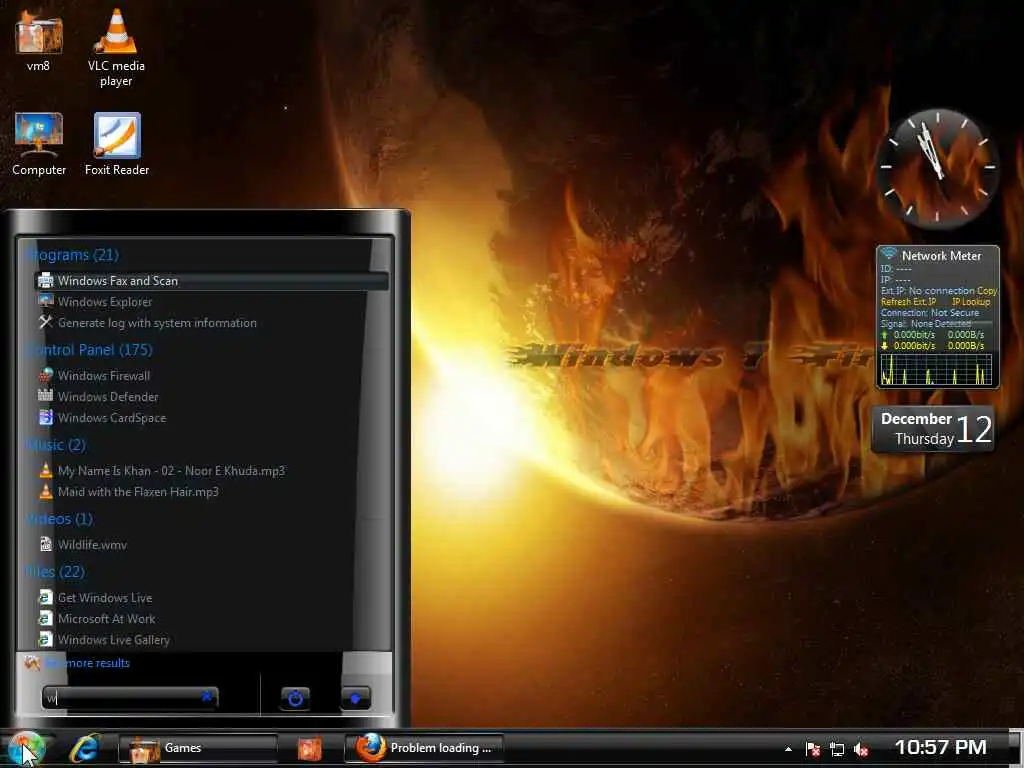Click IP Lookup in Network Meter
Viewport: 1024px width, 768px height.
971,302
